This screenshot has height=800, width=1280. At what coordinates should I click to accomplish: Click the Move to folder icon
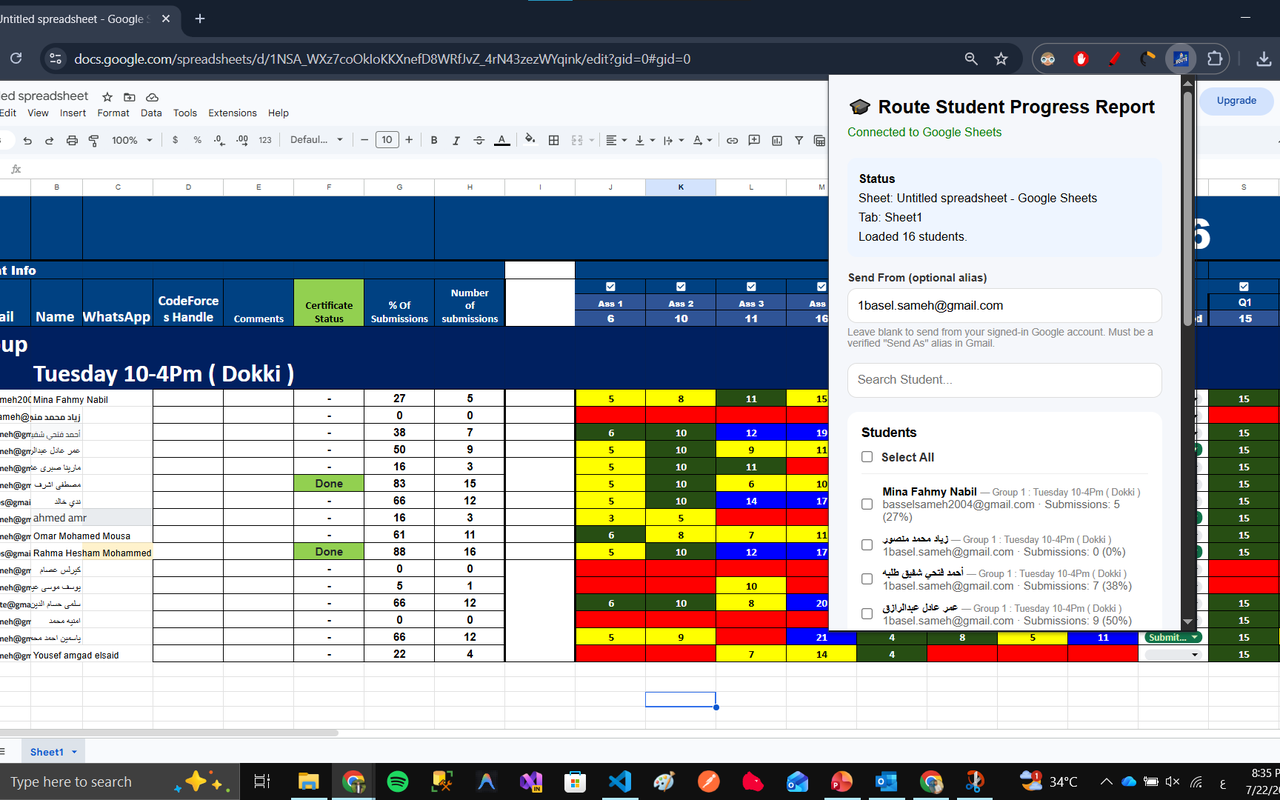pyautogui.click(x=130, y=97)
